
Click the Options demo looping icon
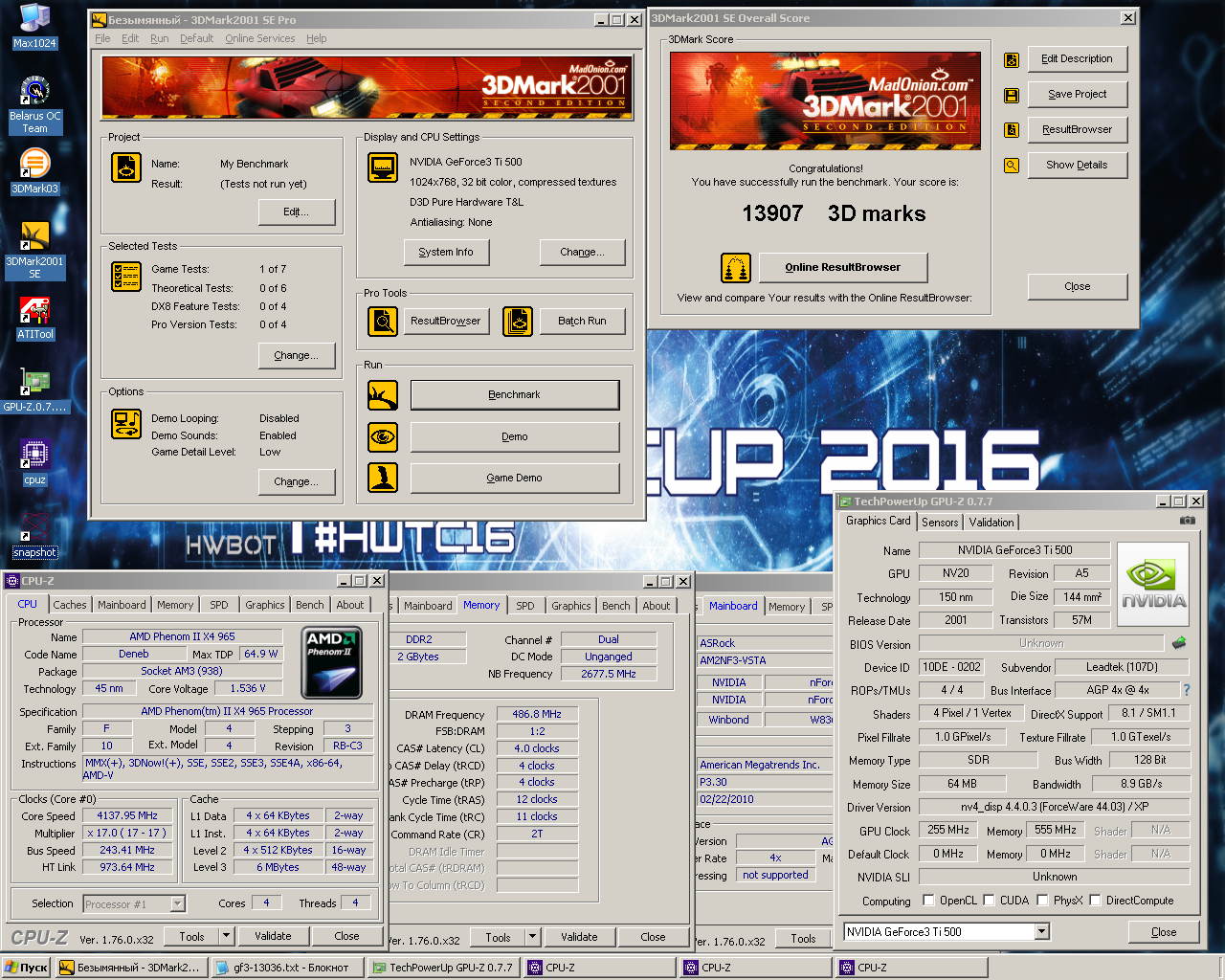pyautogui.click(x=126, y=423)
